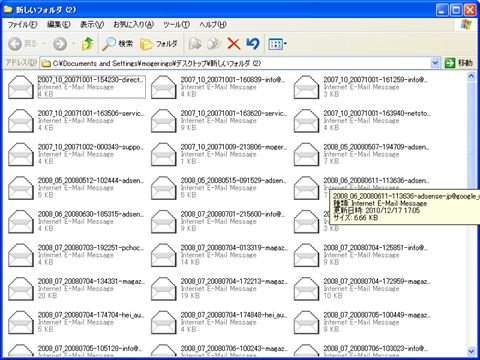Open the Tools (ツール) menu
Screen dimensions: 480x360
coord(176,24)
